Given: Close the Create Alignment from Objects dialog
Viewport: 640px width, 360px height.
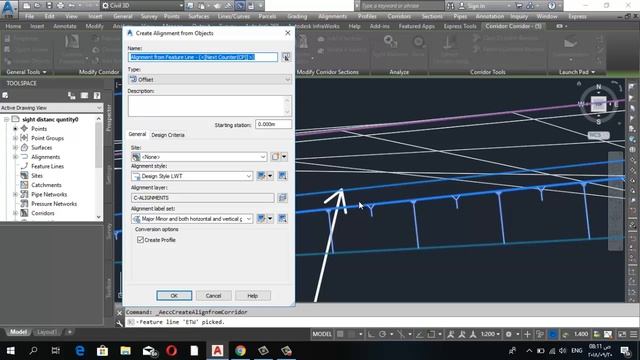Looking at the screenshot, I should click(288, 33).
